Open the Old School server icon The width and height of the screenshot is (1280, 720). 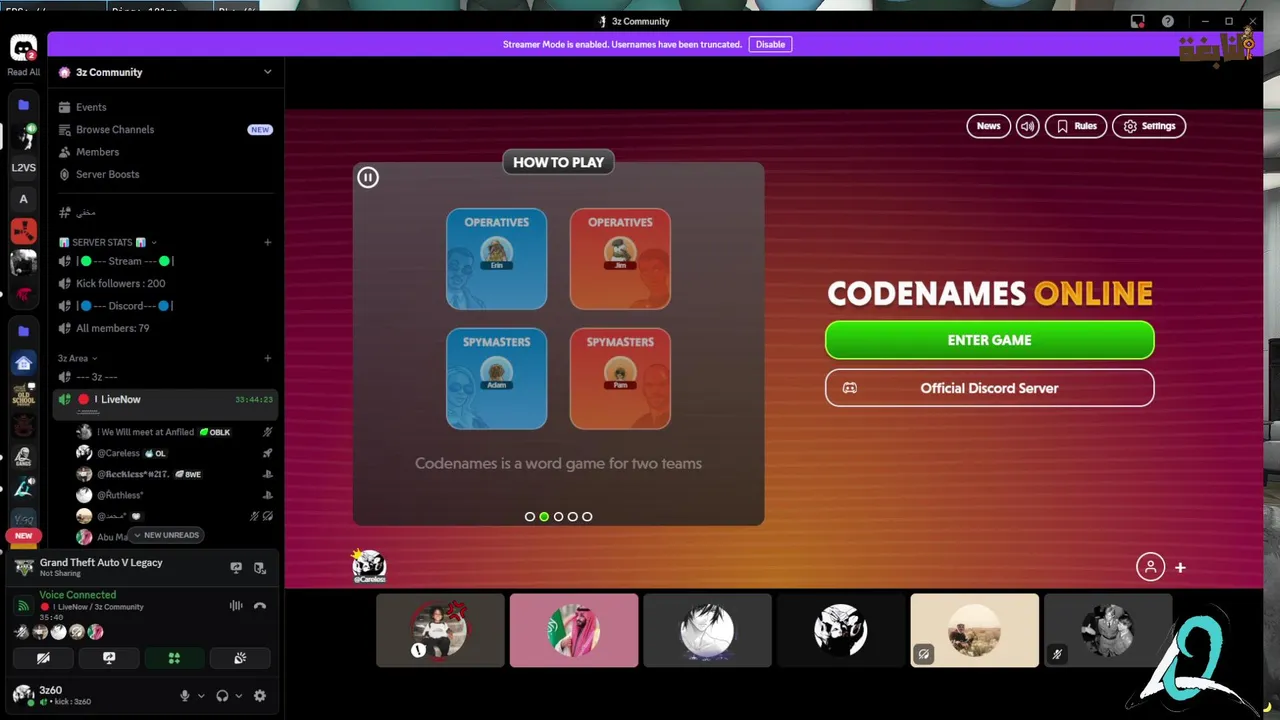click(23, 395)
